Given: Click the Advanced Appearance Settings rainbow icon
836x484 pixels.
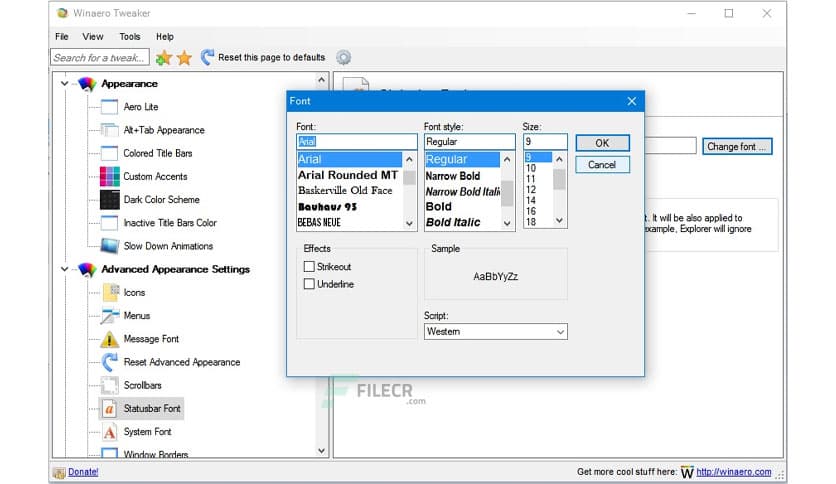Looking at the screenshot, I should coord(87,269).
